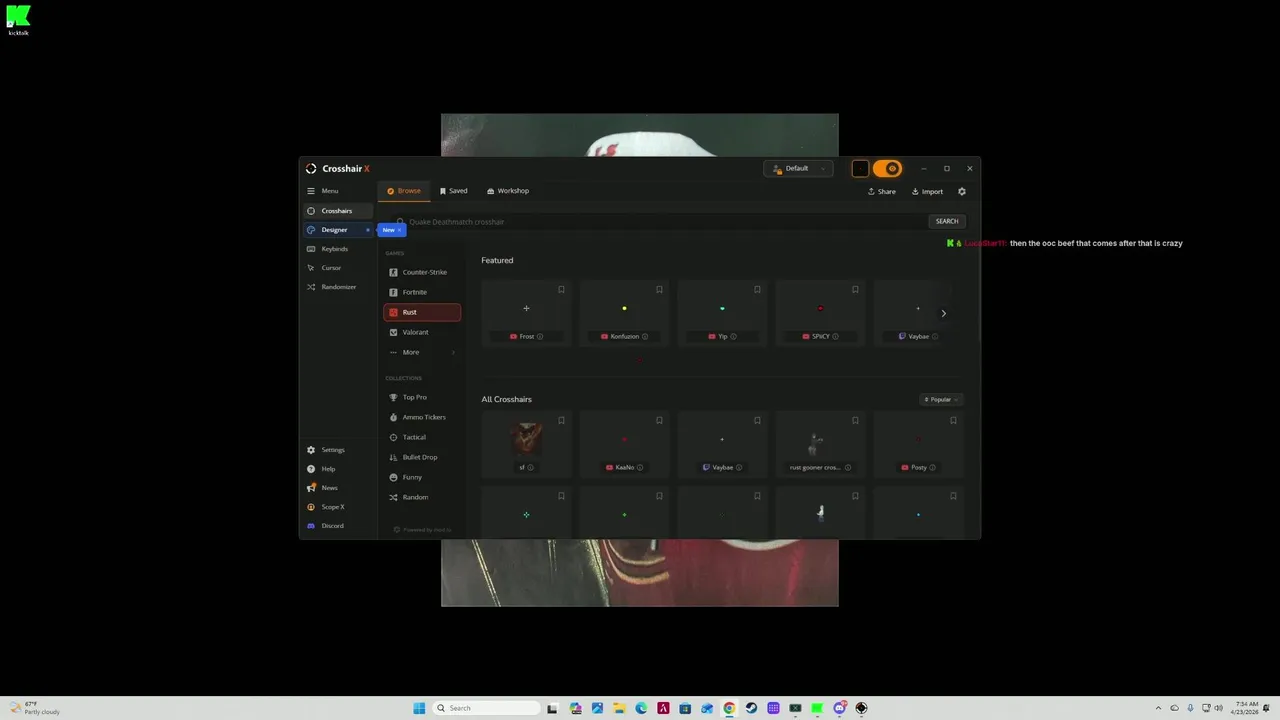Show info for the Frost crosshair
The width and height of the screenshot is (1280, 720).
pos(540,337)
